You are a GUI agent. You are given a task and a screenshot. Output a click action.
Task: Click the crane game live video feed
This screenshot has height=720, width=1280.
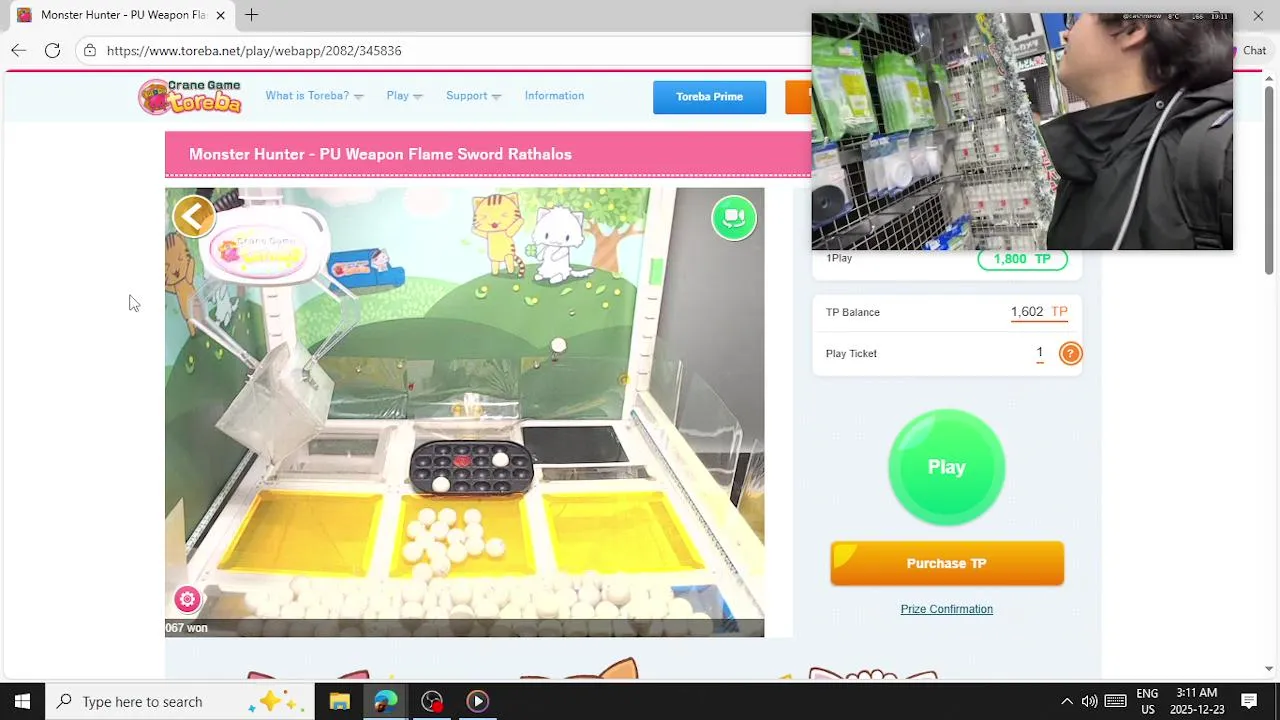pos(464,412)
